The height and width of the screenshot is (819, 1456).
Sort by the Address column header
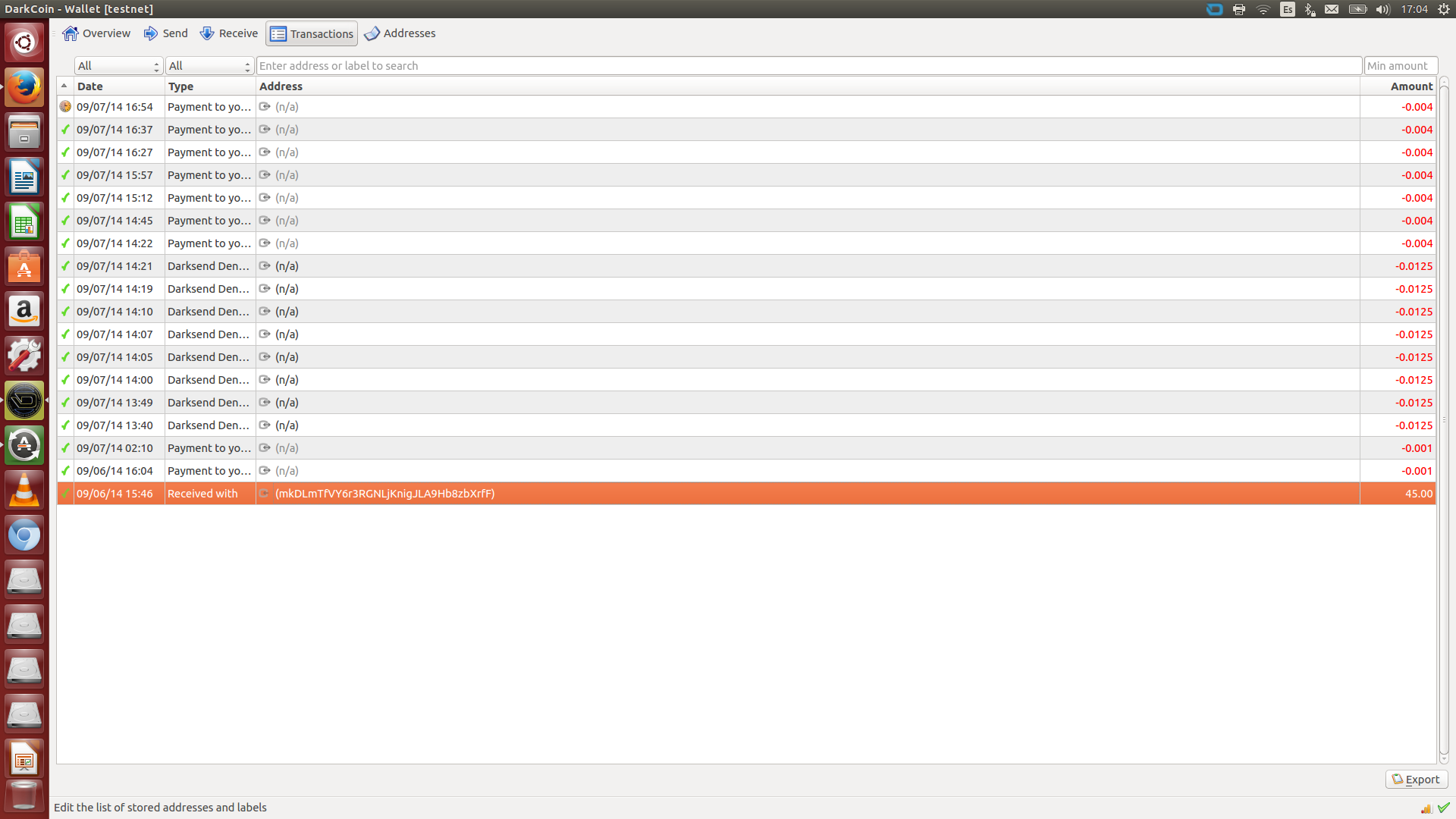[x=808, y=86]
